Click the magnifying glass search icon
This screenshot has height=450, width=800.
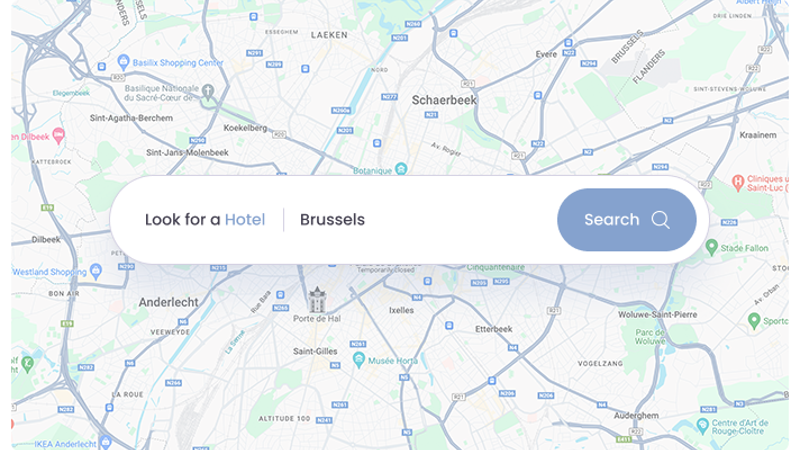(660, 220)
